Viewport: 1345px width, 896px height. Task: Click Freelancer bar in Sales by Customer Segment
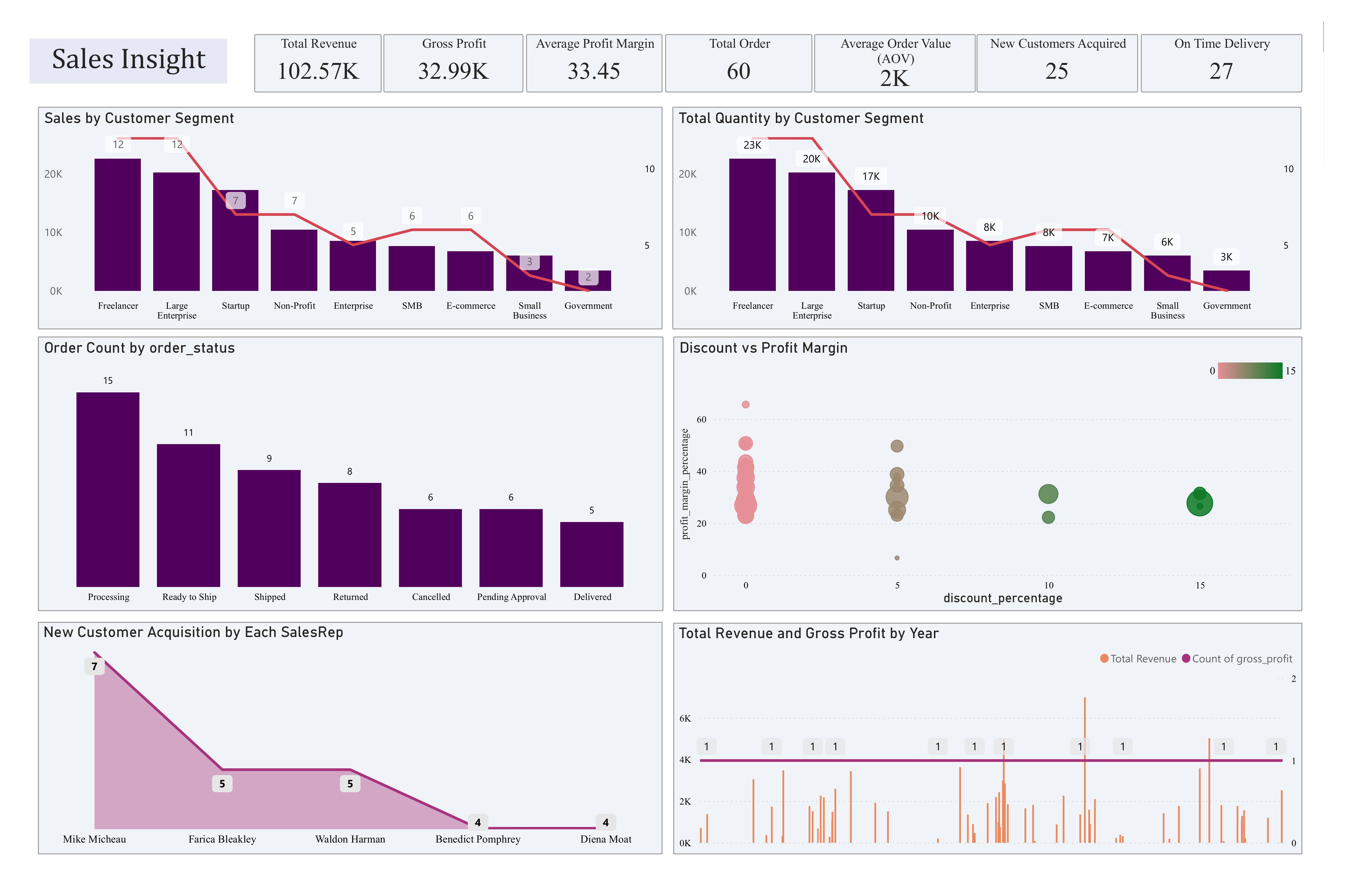(x=118, y=225)
